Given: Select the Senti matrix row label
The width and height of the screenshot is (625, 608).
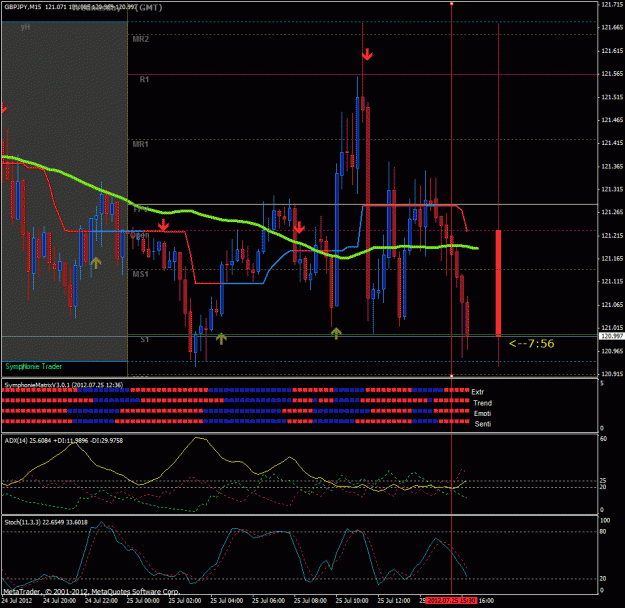Looking at the screenshot, I should [x=483, y=424].
